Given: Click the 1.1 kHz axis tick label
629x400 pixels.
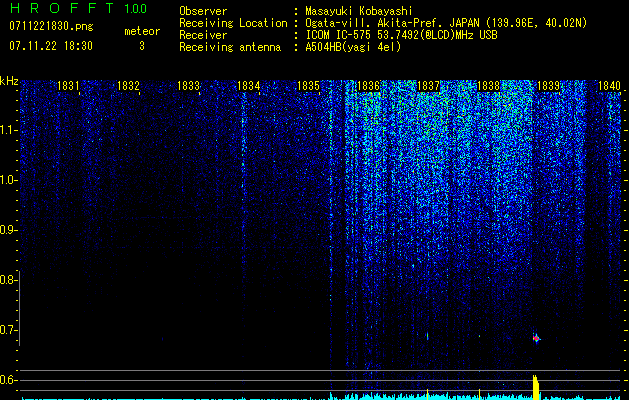Looking at the screenshot, I should pos(8,130).
